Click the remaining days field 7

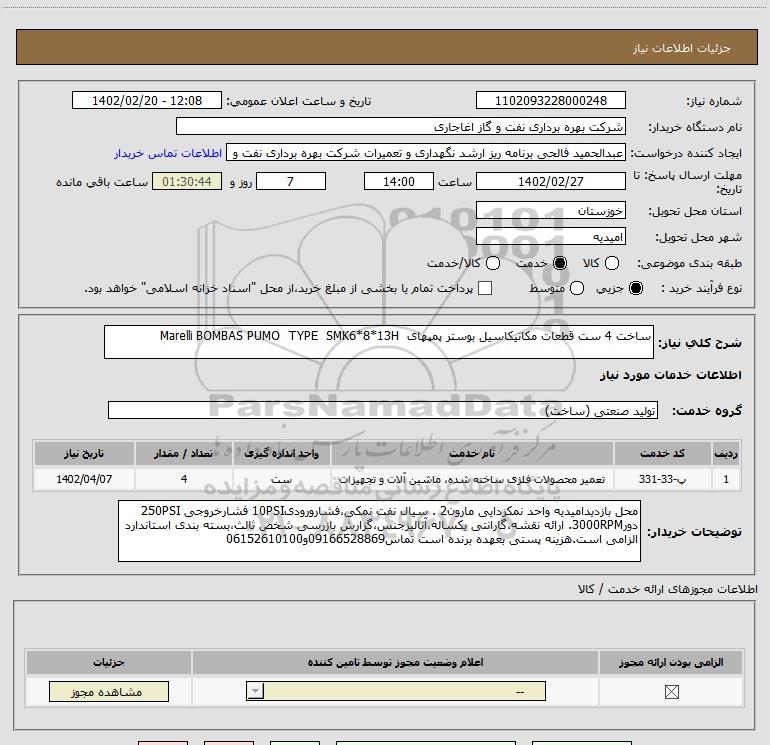(x=291, y=181)
